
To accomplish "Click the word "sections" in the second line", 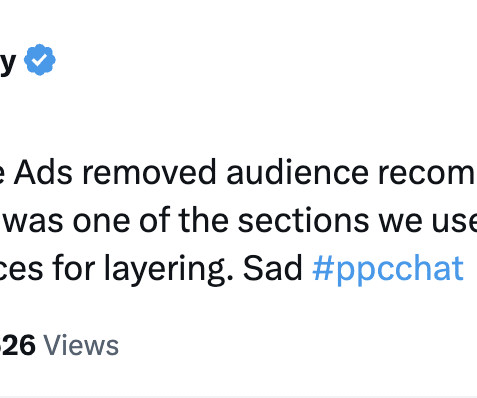I will coord(303,220).
